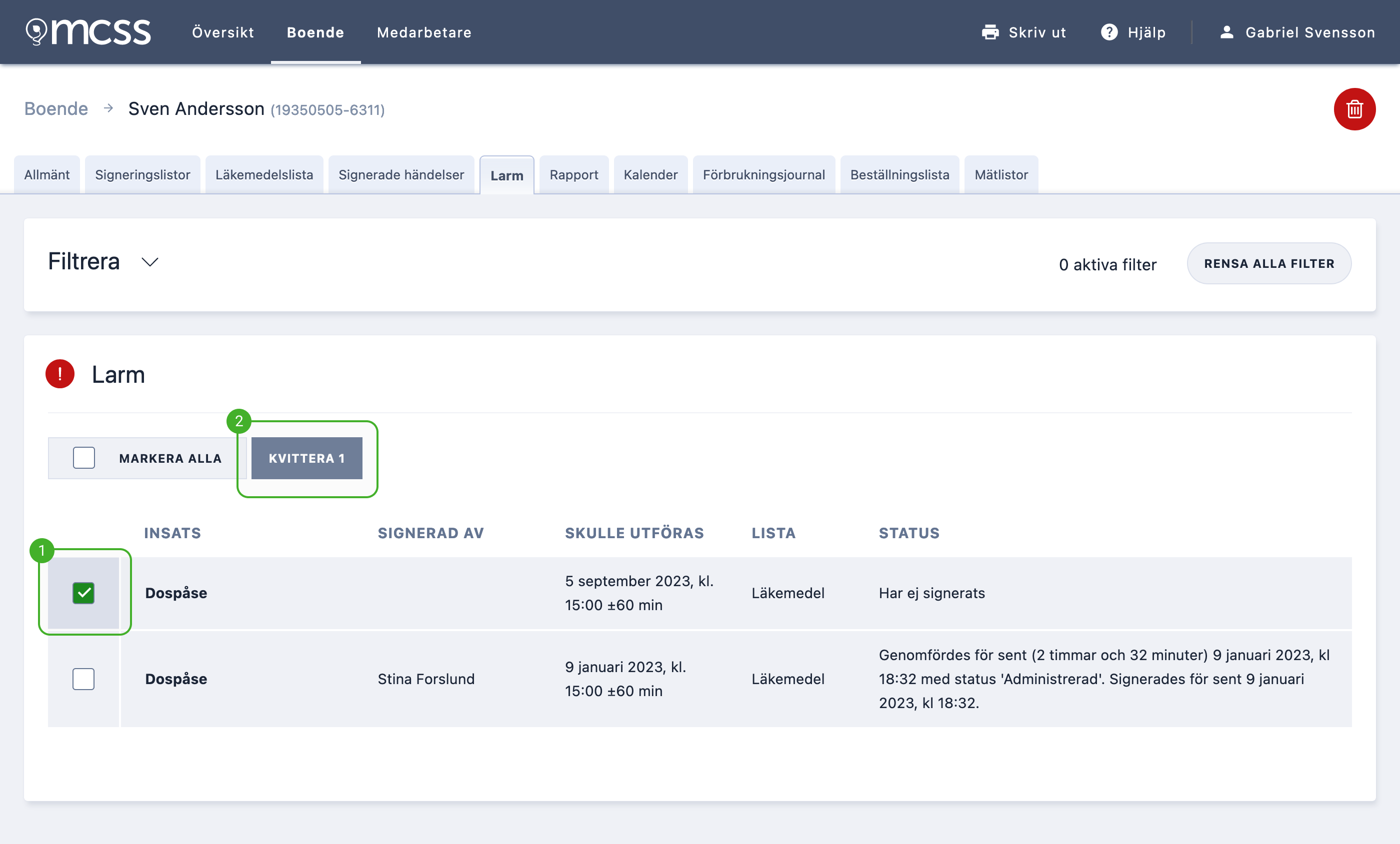Open the Filtrera filter panel heading
This screenshot has height=844, width=1400.
click(83, 261)
